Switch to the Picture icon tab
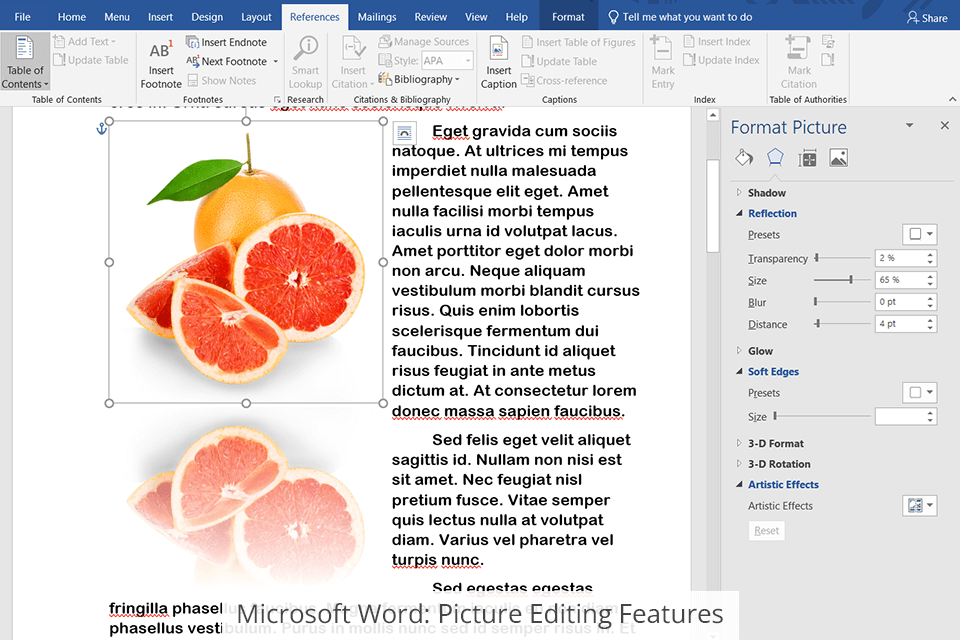This screenshot has width=960, height=640. tap(839, 157)
